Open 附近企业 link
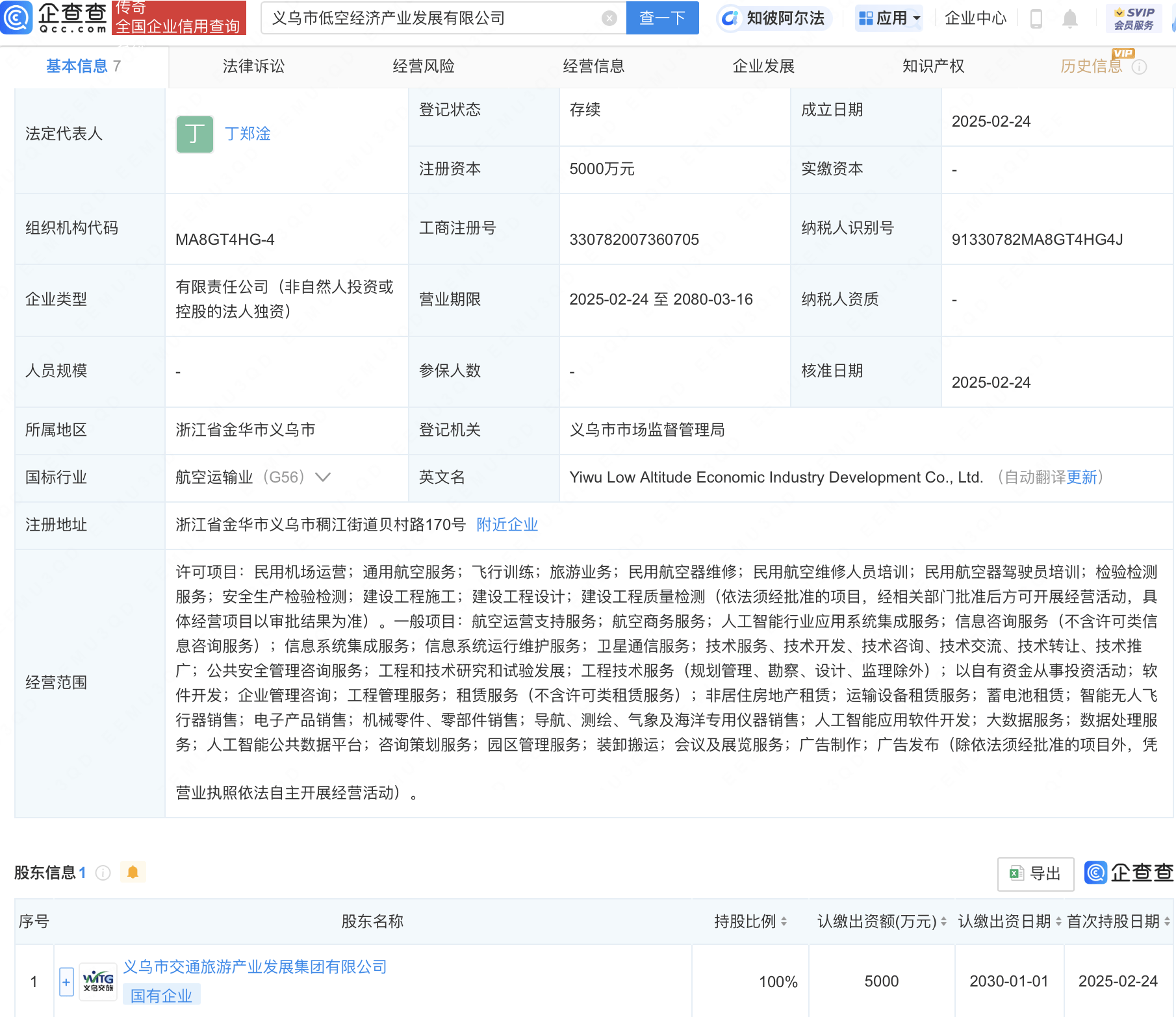This screenshot has height=1017, width=1176. [507, 525]
